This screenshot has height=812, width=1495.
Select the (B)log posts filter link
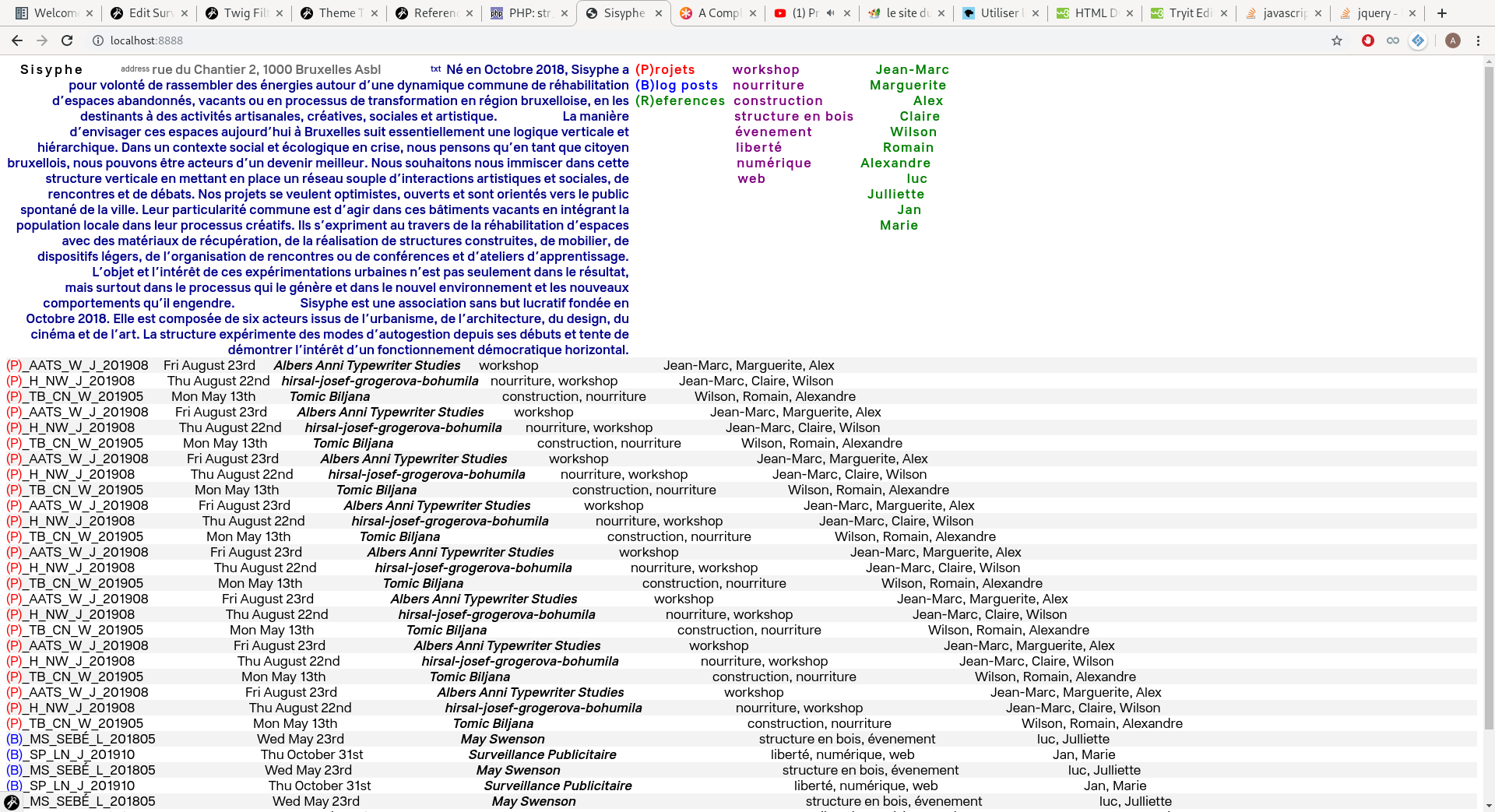[x=676, y=85]
